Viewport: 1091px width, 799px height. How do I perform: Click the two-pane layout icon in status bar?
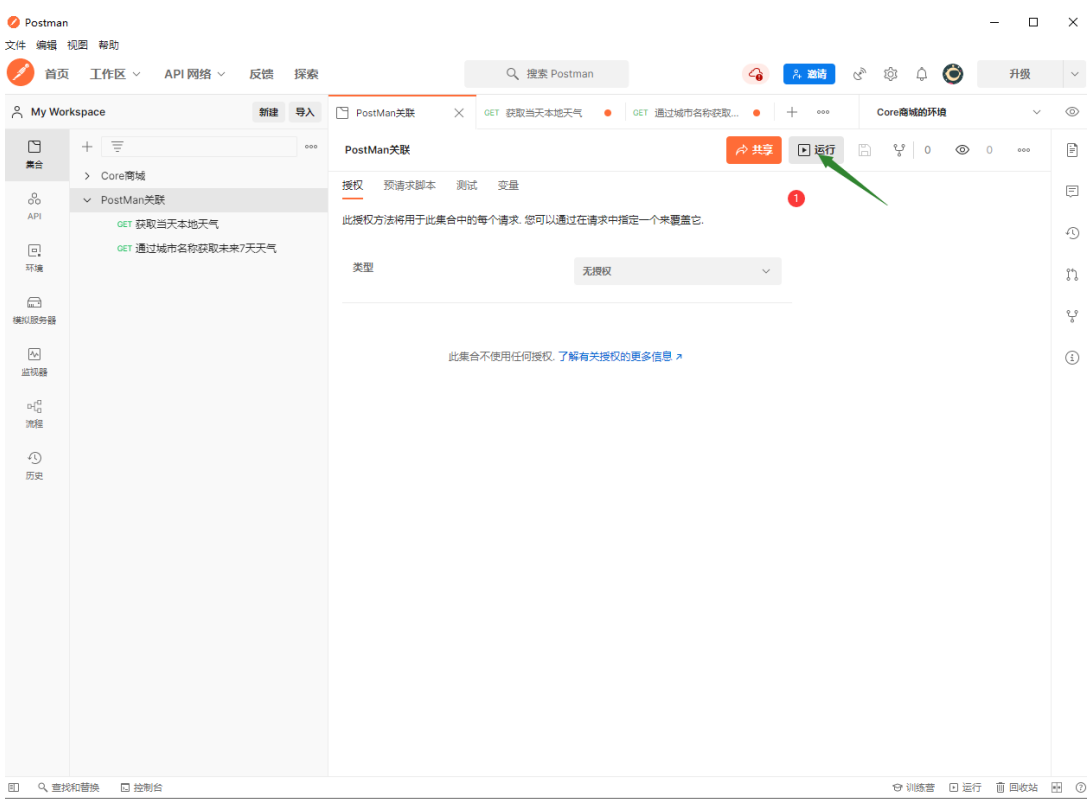click(x=1057, y=787)
